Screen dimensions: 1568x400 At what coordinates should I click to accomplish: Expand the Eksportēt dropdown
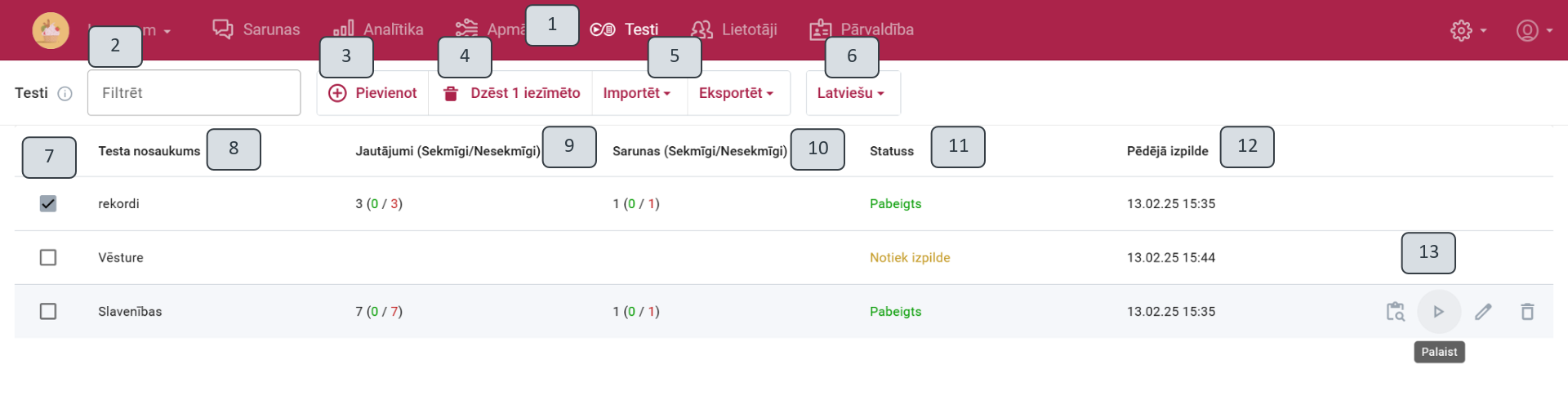click(x=735, y=93)
